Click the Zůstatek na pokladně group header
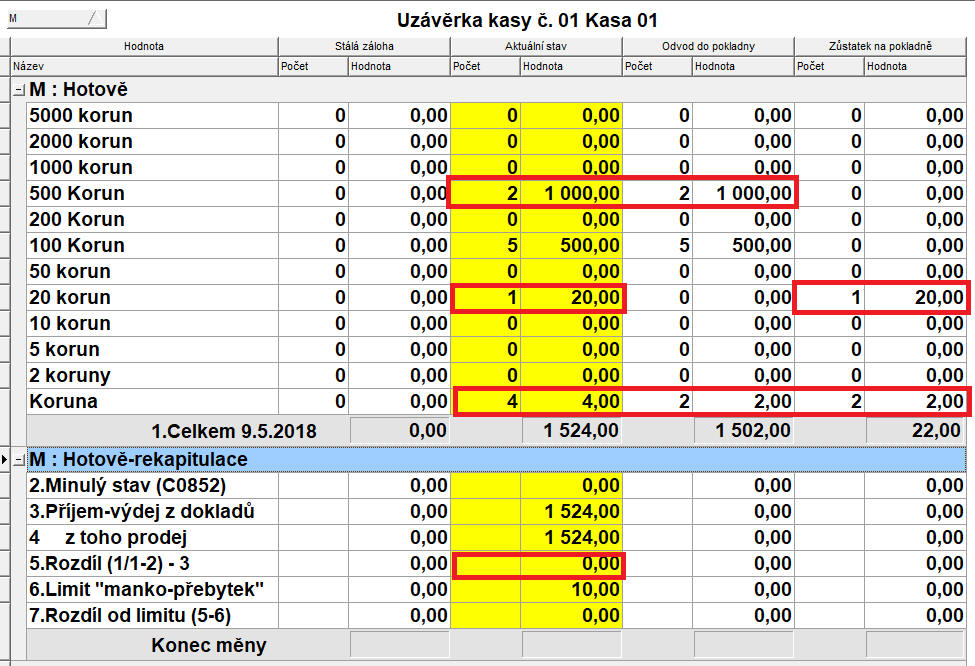 tap(880, 46)
